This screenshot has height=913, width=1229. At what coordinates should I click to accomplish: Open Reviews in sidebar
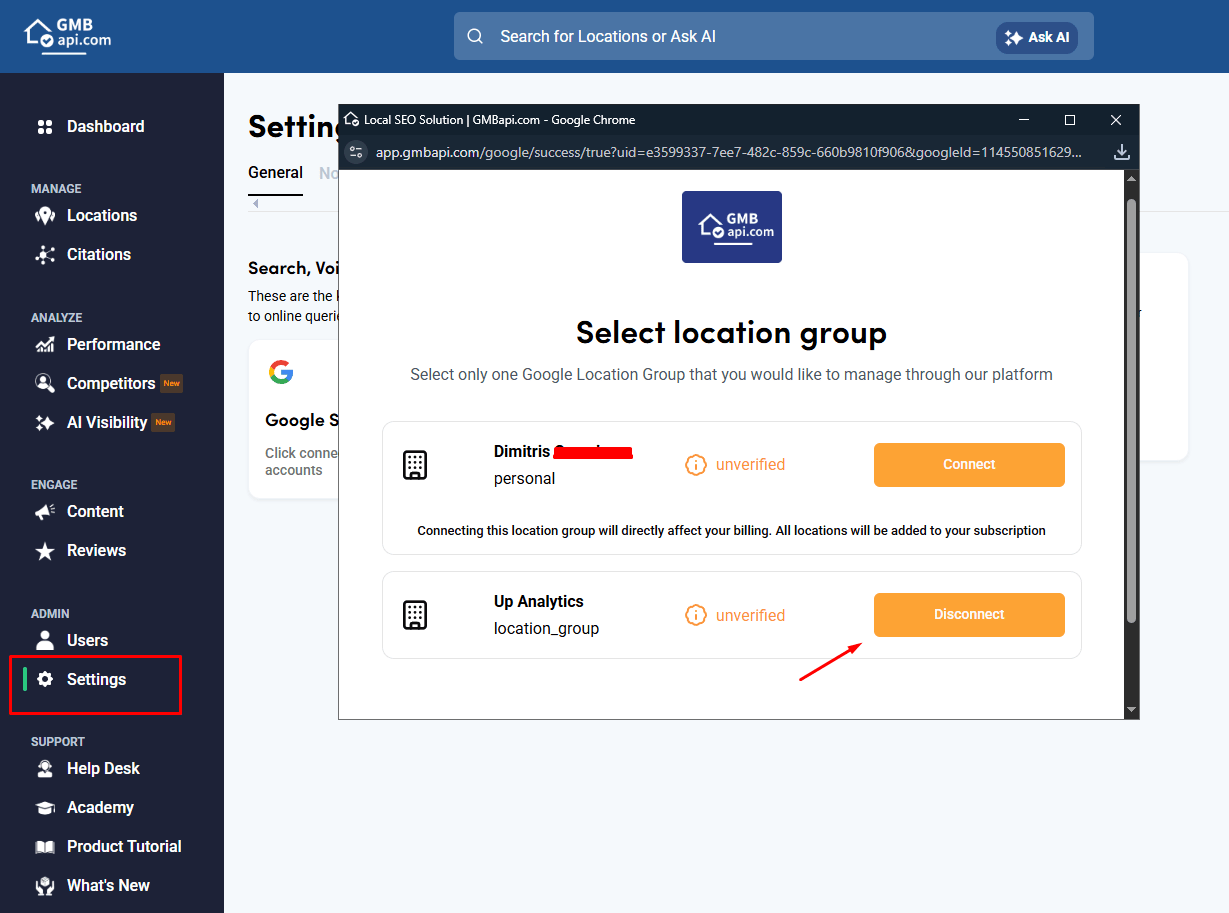coord(96,551)
